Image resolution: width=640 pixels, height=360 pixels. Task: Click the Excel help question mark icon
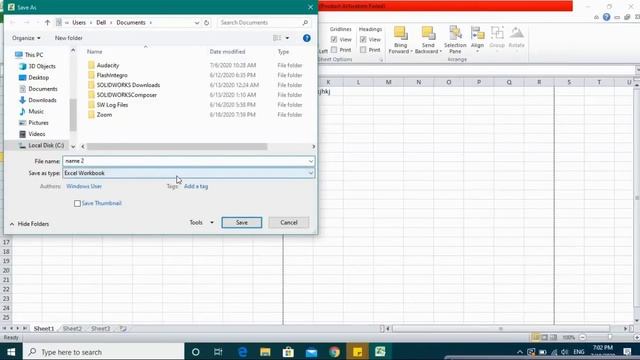pos(606,17)
